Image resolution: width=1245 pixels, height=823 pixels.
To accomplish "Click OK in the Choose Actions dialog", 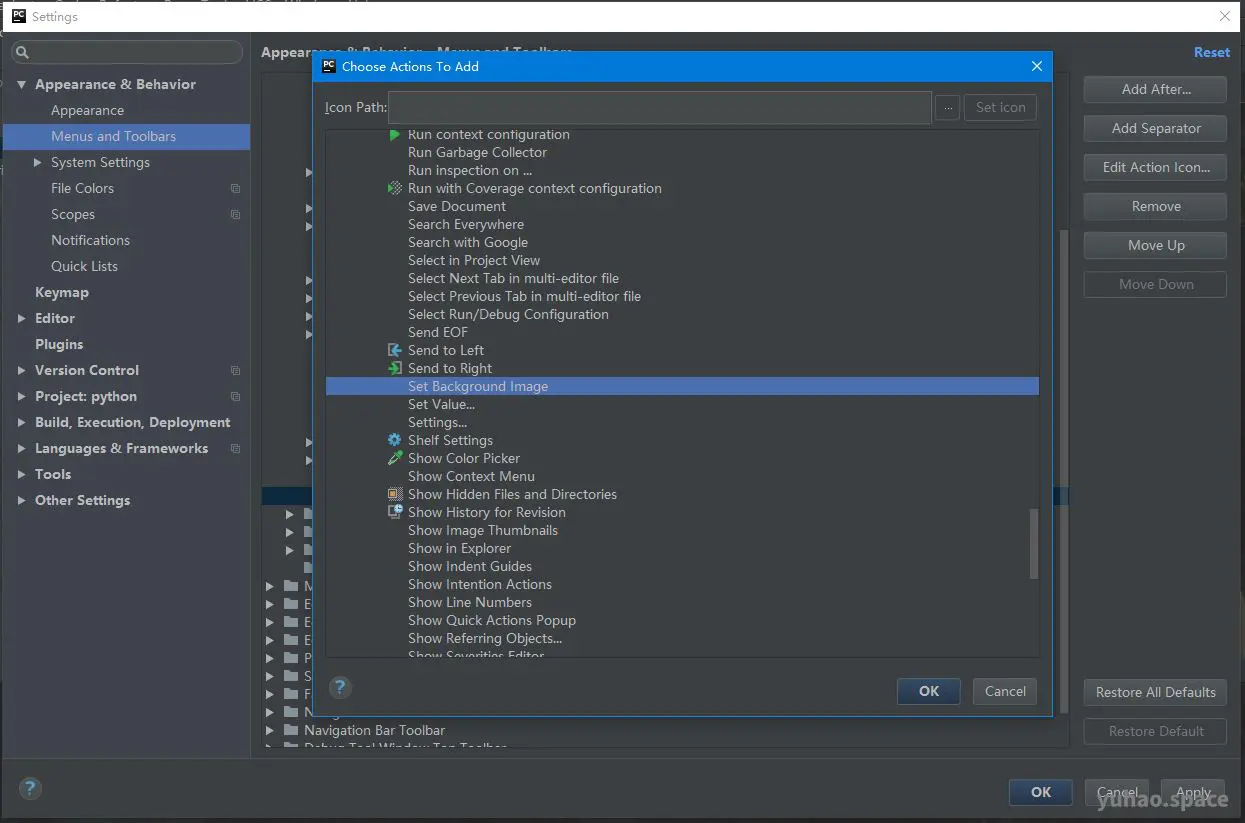I will (929, 691).
